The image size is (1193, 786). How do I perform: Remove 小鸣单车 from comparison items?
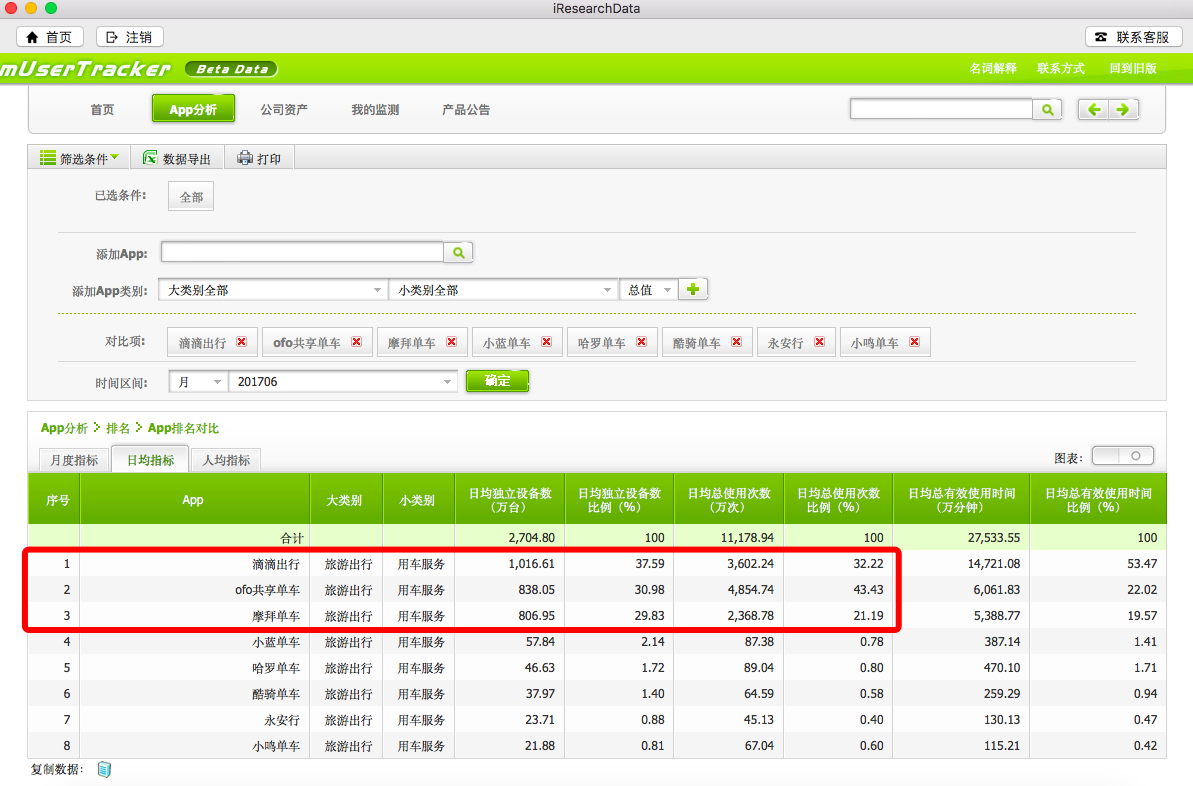[915, 342]
